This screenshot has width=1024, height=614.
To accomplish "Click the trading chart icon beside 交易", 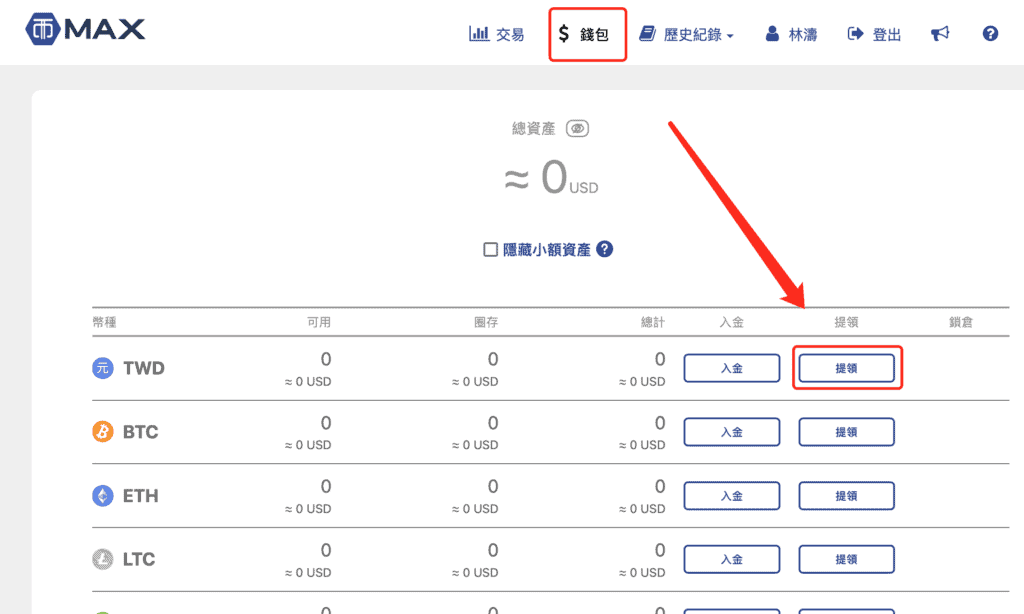I will pyautogui.click(x=479, y=33).
